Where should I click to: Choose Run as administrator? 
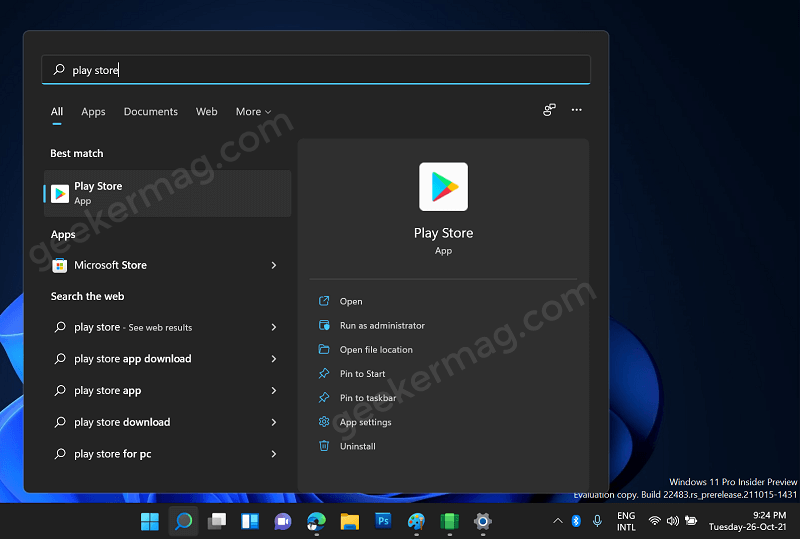tap(382, 325)
